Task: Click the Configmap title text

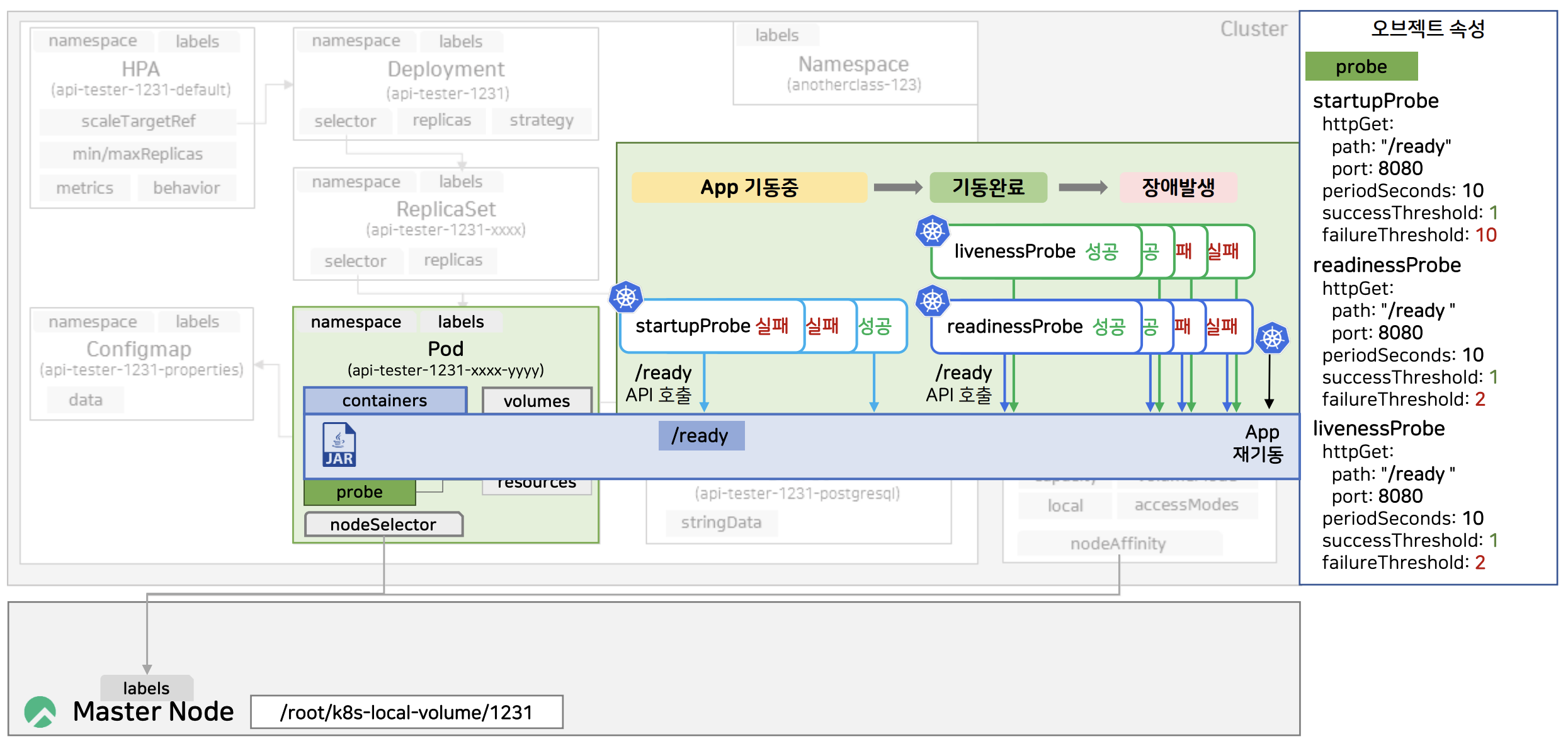Action: pyautogui.click(x=139, y=348)
